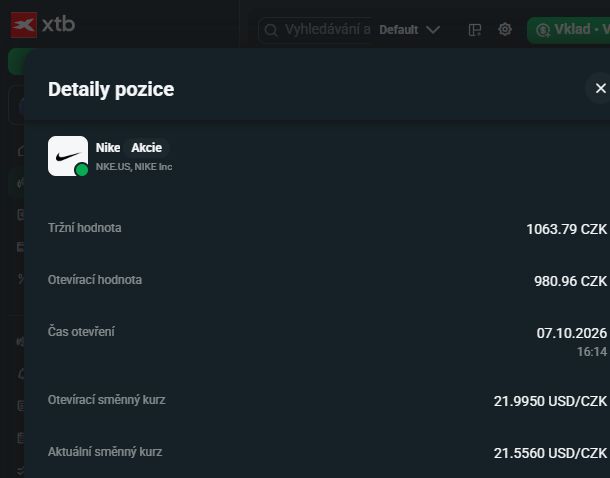Click the Nike swoosh logo thumbnail
The width and height of the screenshot is (610, 478).
[x=68, y=156]
